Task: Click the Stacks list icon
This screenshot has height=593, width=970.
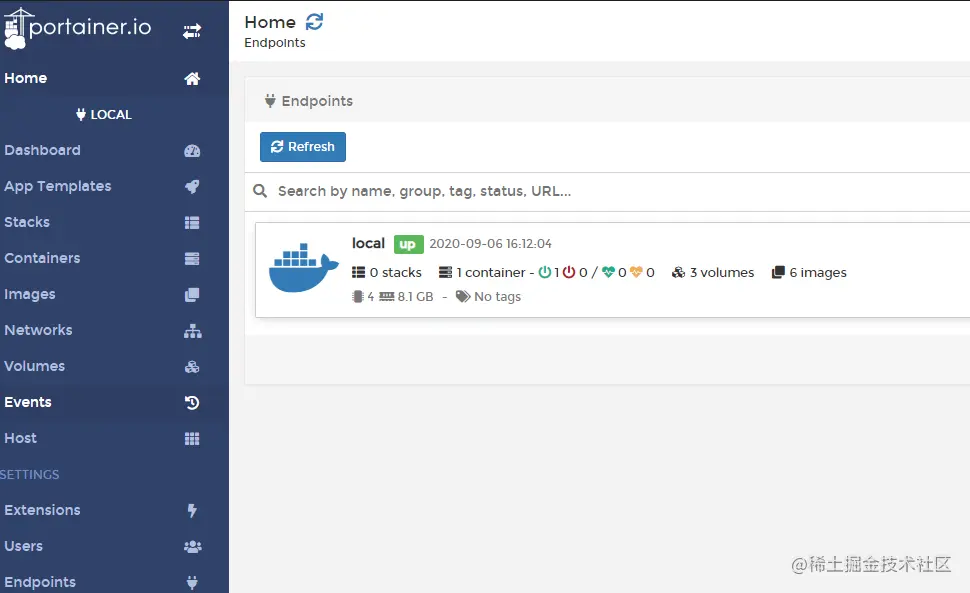Action: [192, 223]
